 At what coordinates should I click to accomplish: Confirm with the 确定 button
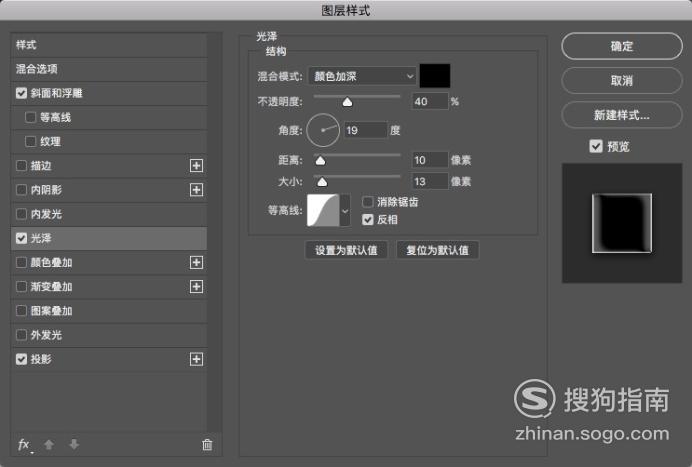622,46
